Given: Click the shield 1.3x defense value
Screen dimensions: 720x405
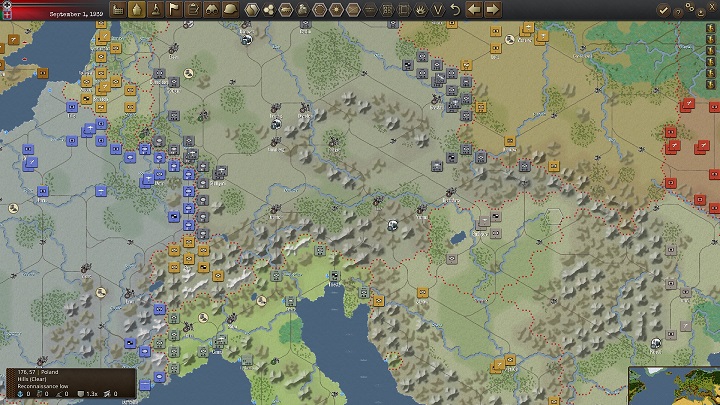Looking at the screenshot, I should click(x=88, y=394).
